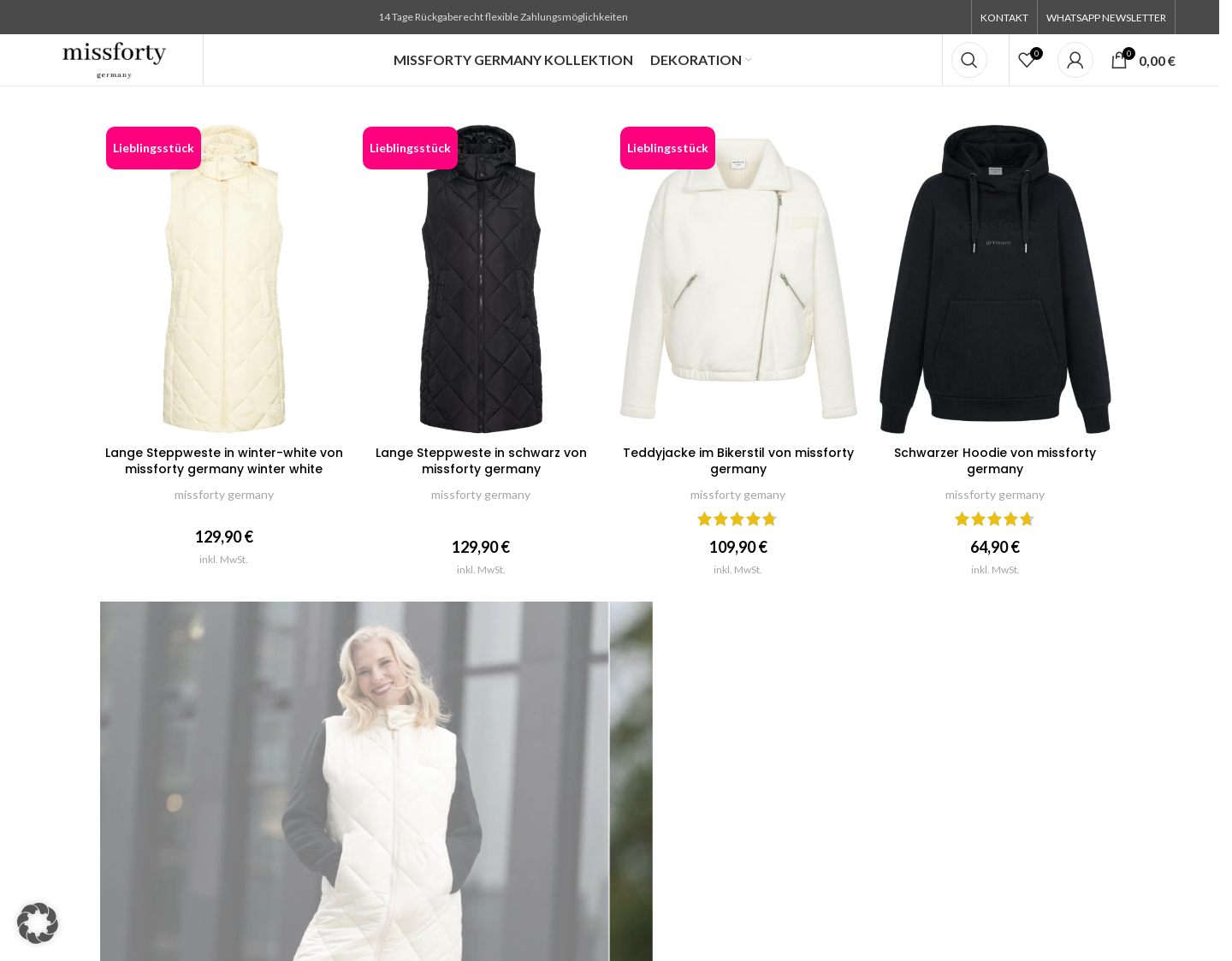
Task: Open the Dekoration menu item
Action: pyautogui.click(x=696, y=60)
